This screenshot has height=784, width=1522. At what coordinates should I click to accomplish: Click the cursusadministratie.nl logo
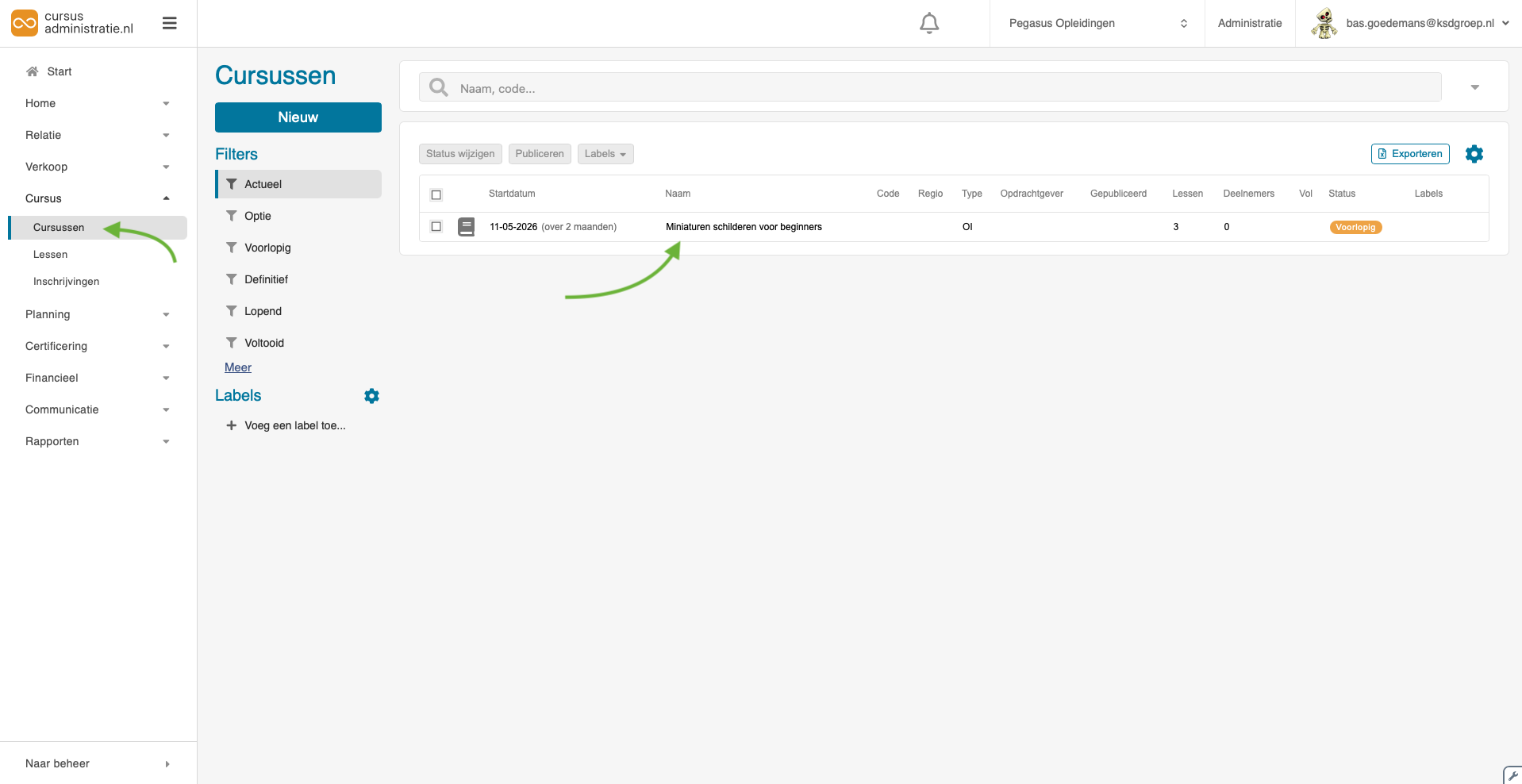click(73, 23)
